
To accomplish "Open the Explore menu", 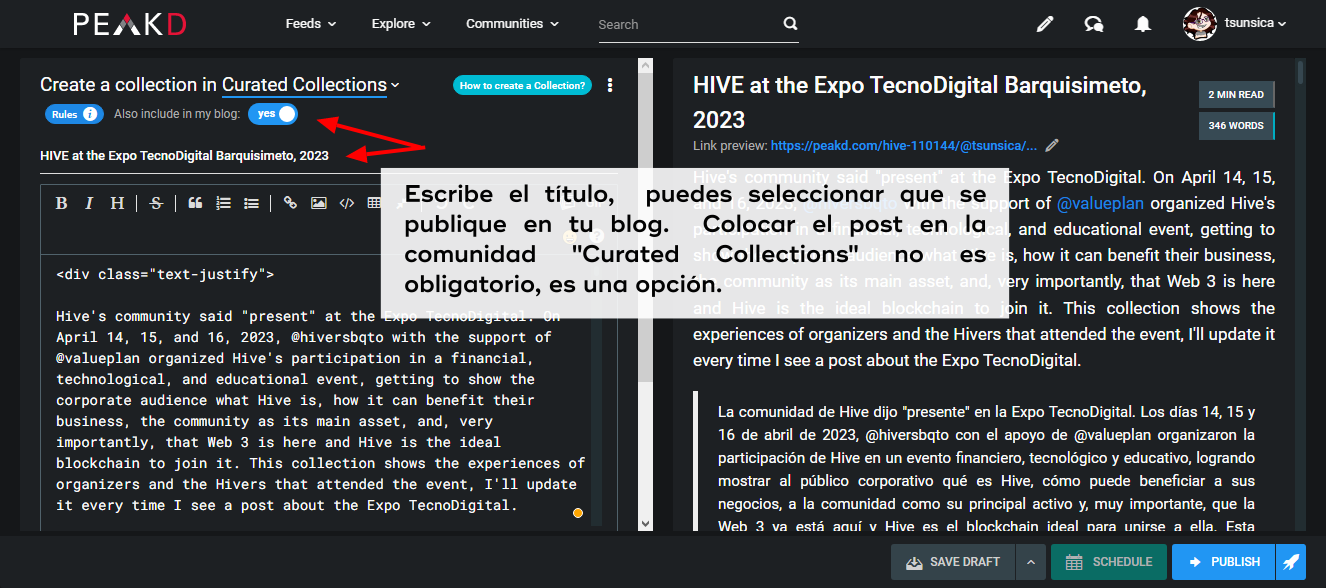I will point(401,24).
